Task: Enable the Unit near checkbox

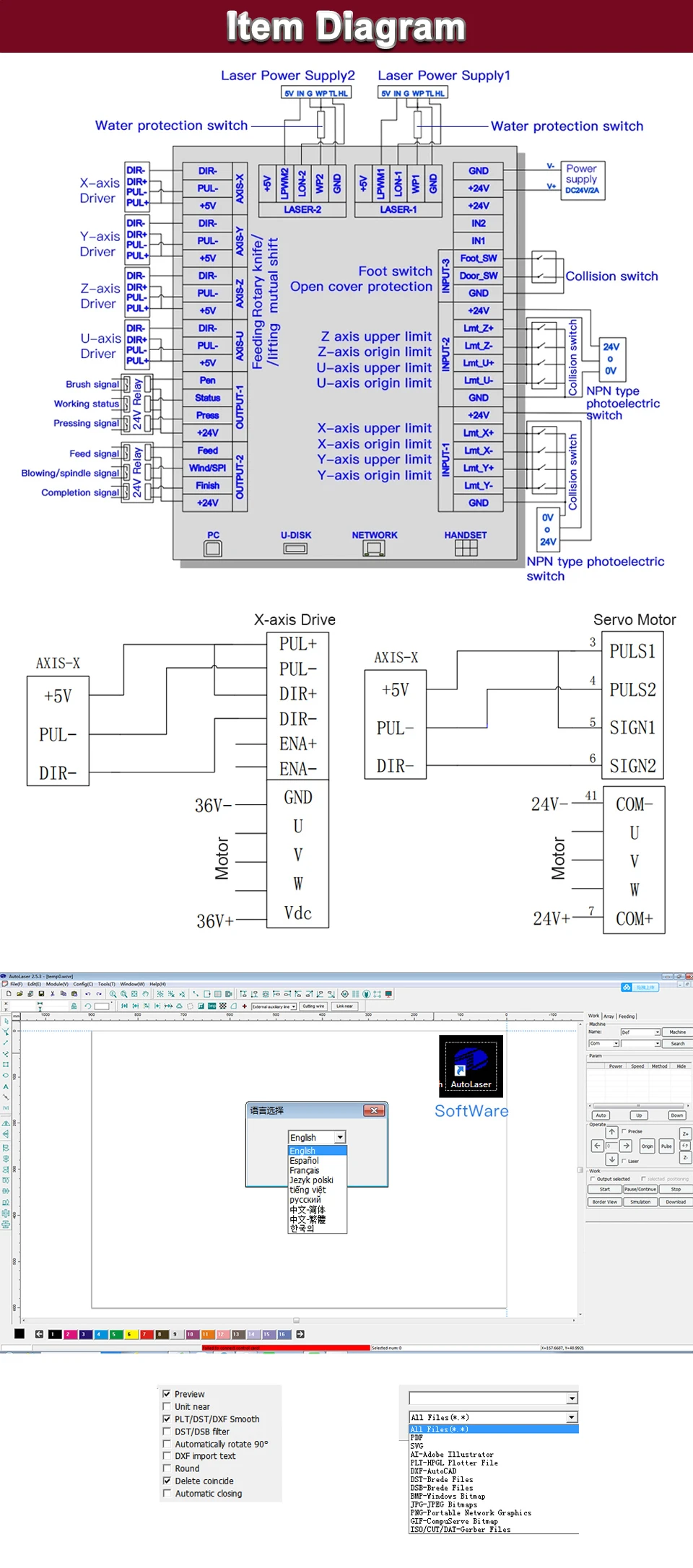Action: pos(167,1406)
